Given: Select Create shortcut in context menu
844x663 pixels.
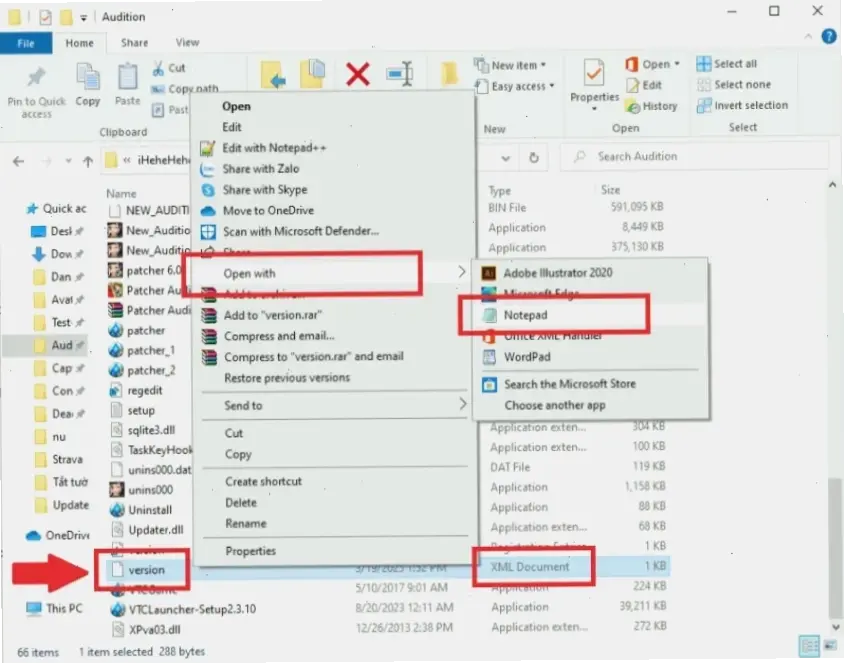Looking at the screenshot, I should (263, 482).
